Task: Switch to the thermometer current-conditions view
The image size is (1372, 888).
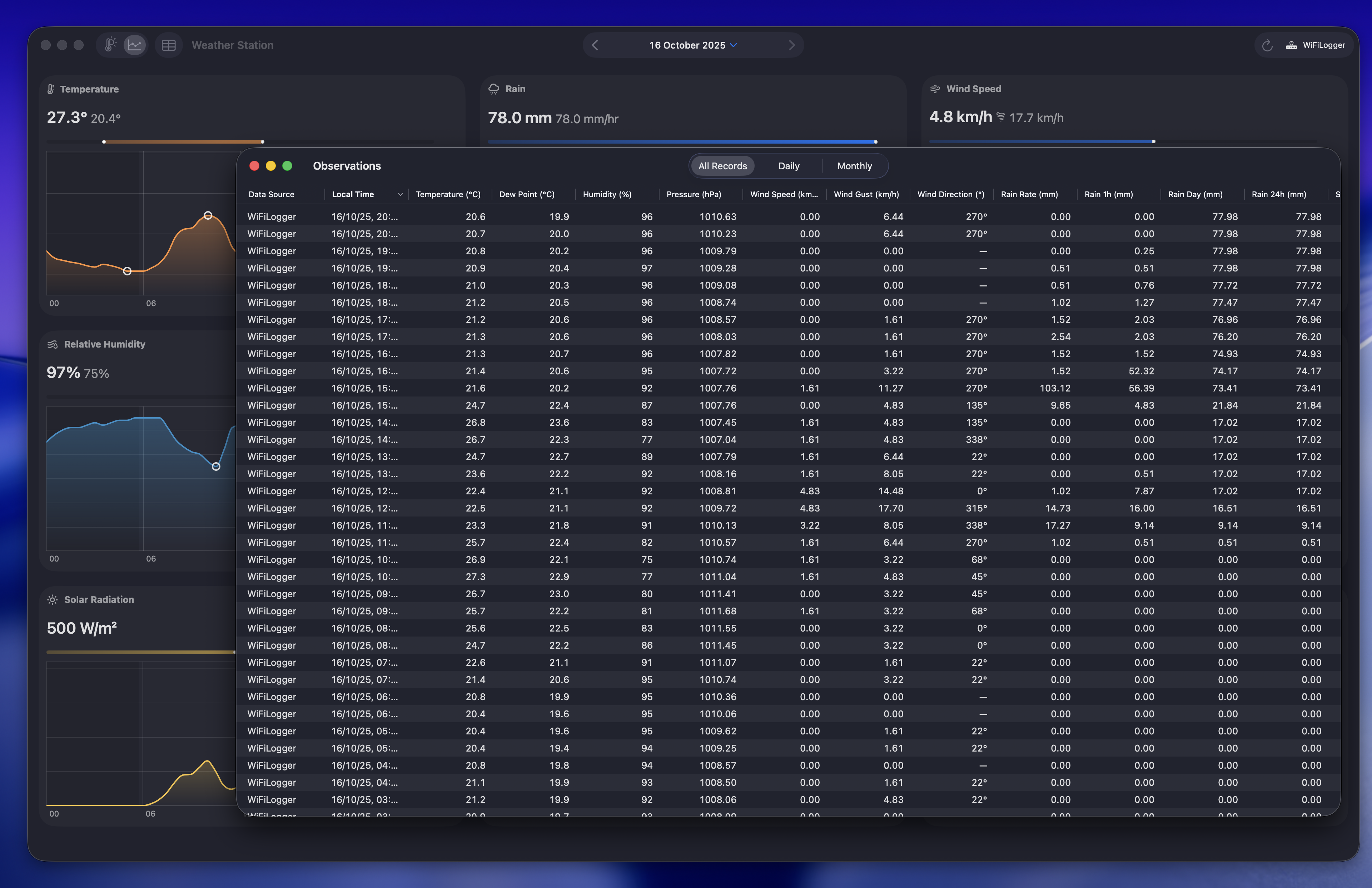Action: tap(110, 44)
